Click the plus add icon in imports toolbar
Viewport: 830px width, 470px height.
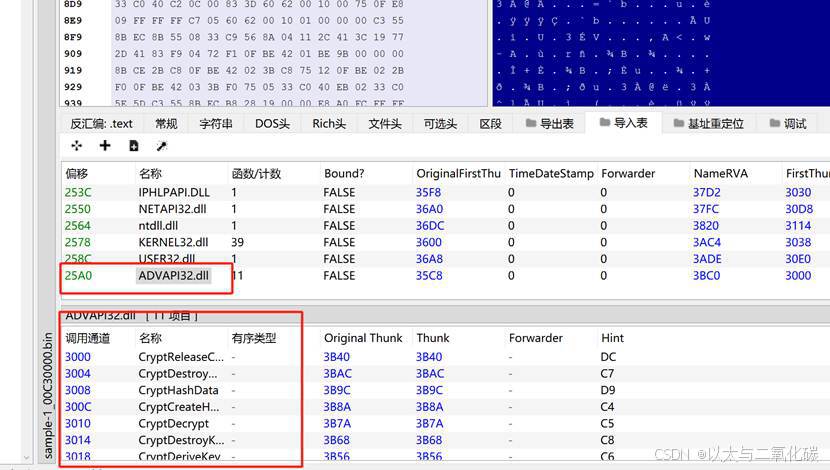(105, 146)
